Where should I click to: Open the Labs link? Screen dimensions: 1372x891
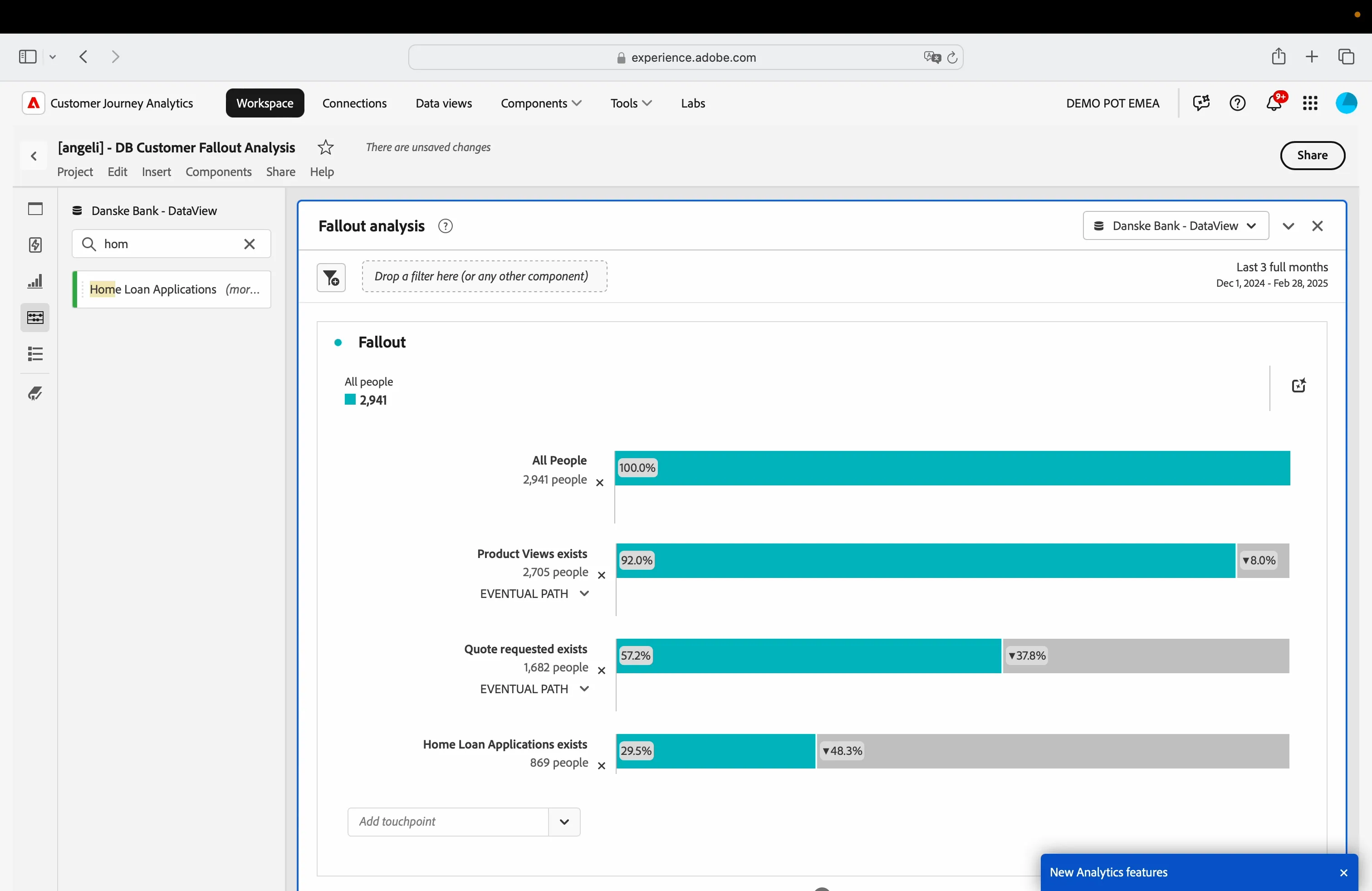point(693,103)
